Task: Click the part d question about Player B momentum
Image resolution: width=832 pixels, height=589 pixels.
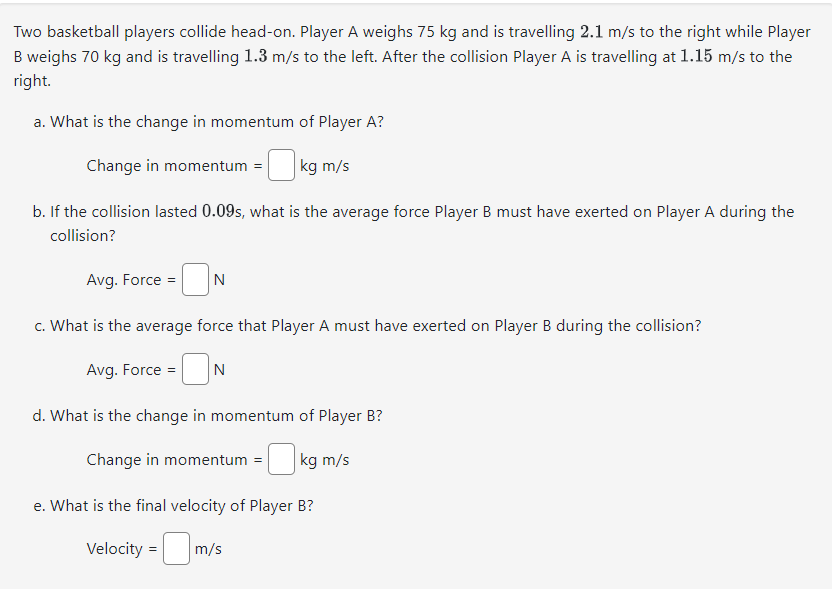Action: [216, 415]
